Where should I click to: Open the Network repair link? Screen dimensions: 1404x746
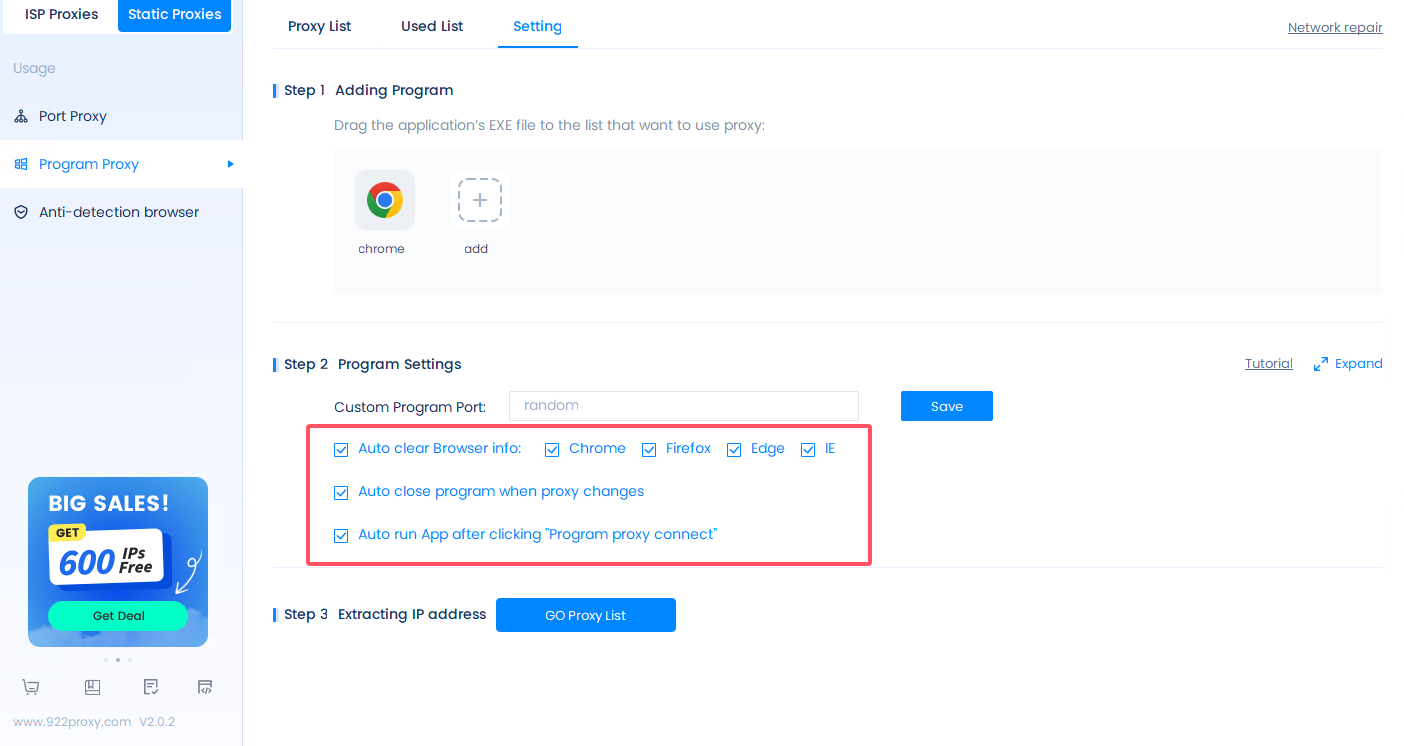[x=1334, y=28]
